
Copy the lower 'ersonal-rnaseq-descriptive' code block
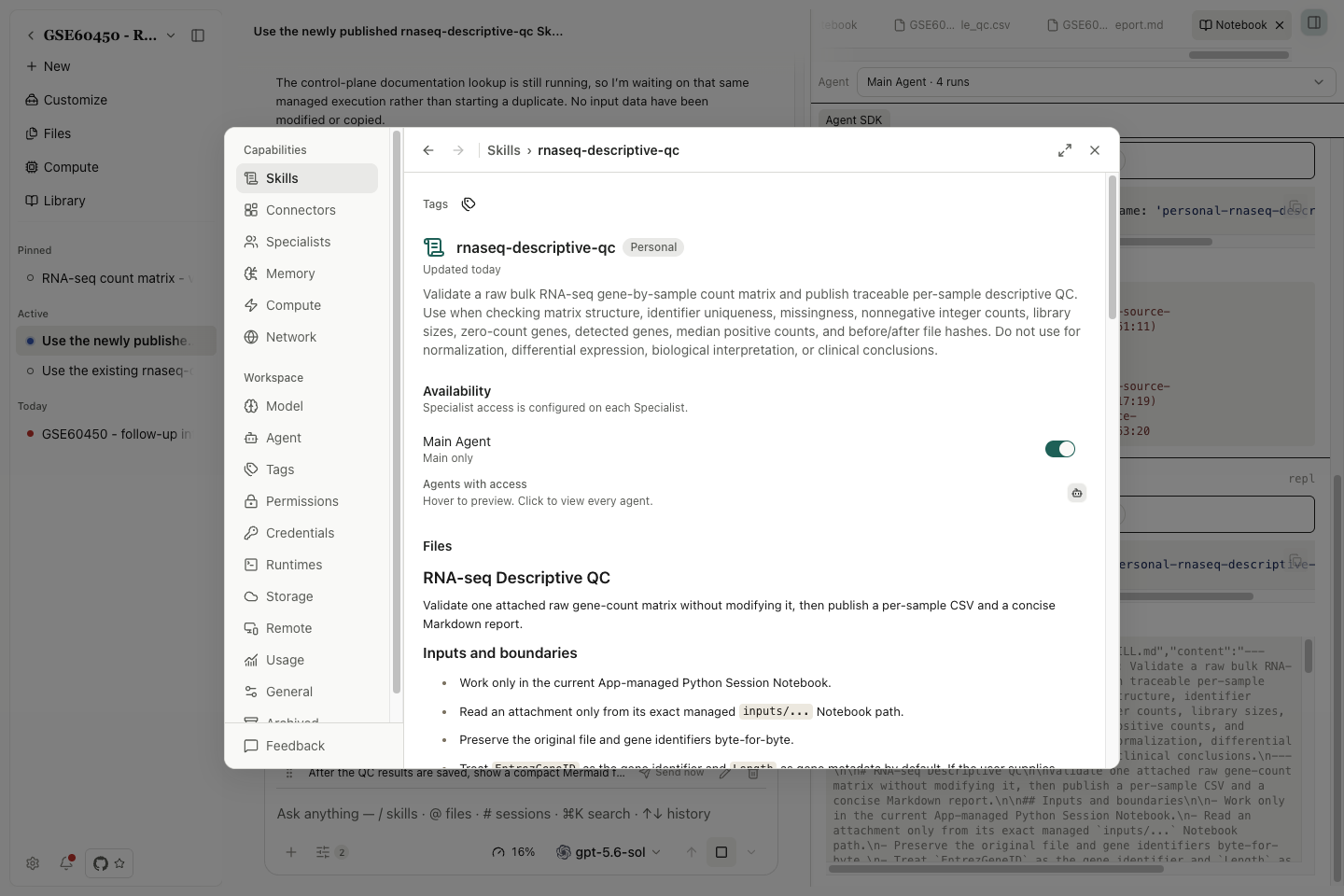pyautogui.click(x=1295, y=560)
